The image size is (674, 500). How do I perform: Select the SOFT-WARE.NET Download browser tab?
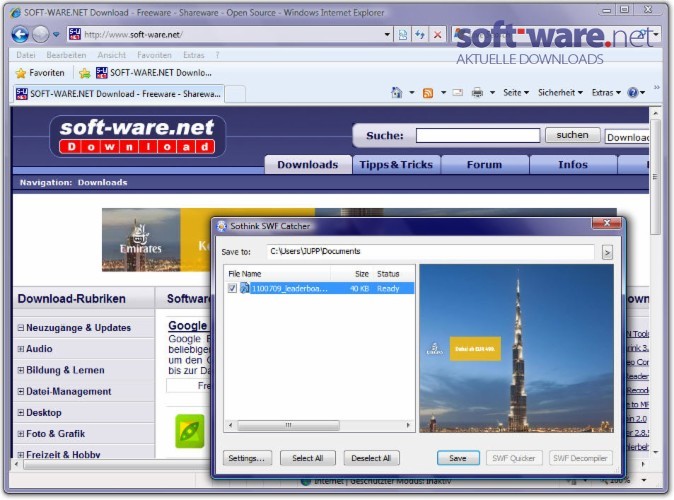pyautogui.click(x=118, y=94)
